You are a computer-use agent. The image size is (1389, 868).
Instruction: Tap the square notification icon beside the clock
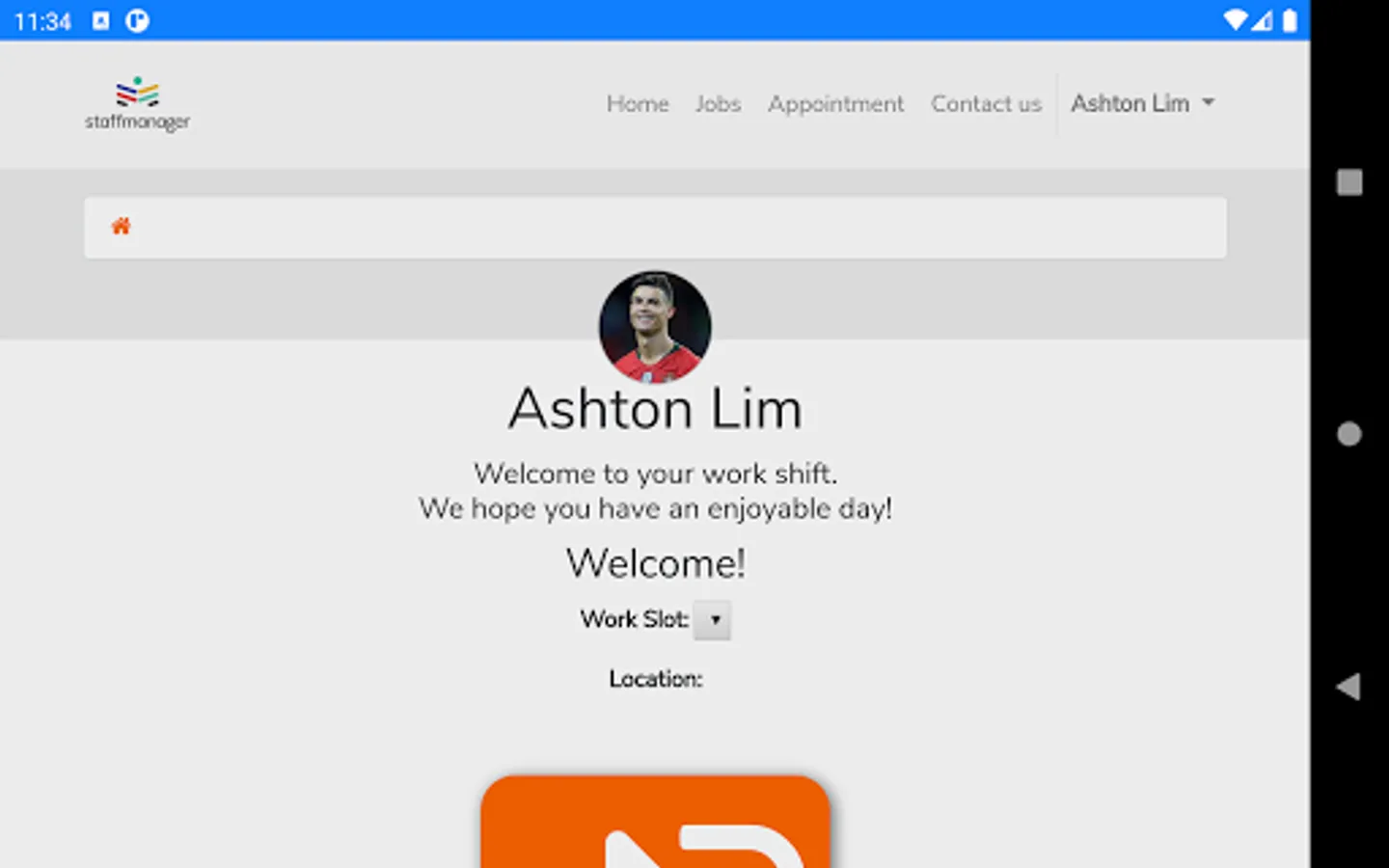[x=100, y=20]
